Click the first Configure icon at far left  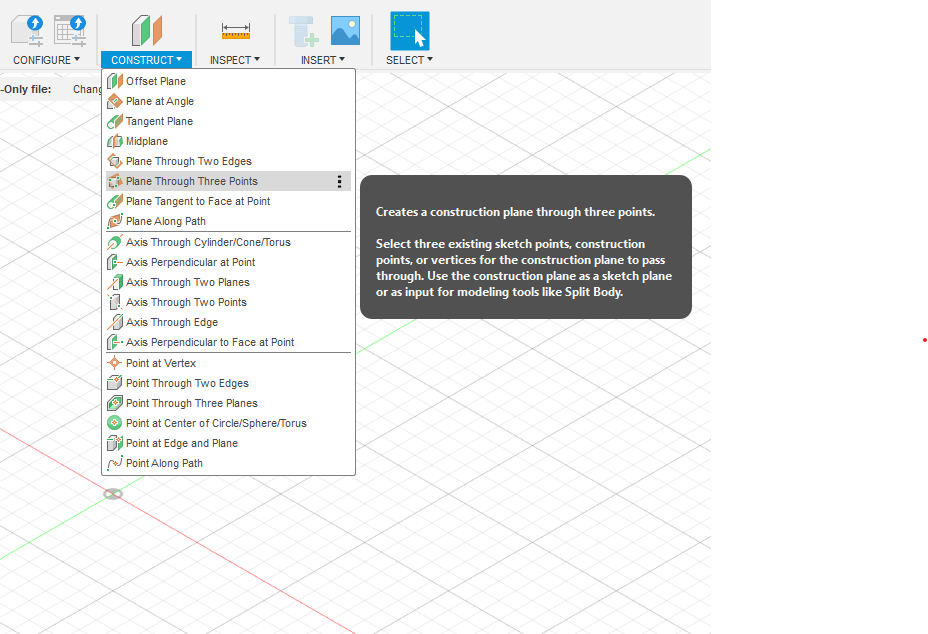click(x=26, y=30)
